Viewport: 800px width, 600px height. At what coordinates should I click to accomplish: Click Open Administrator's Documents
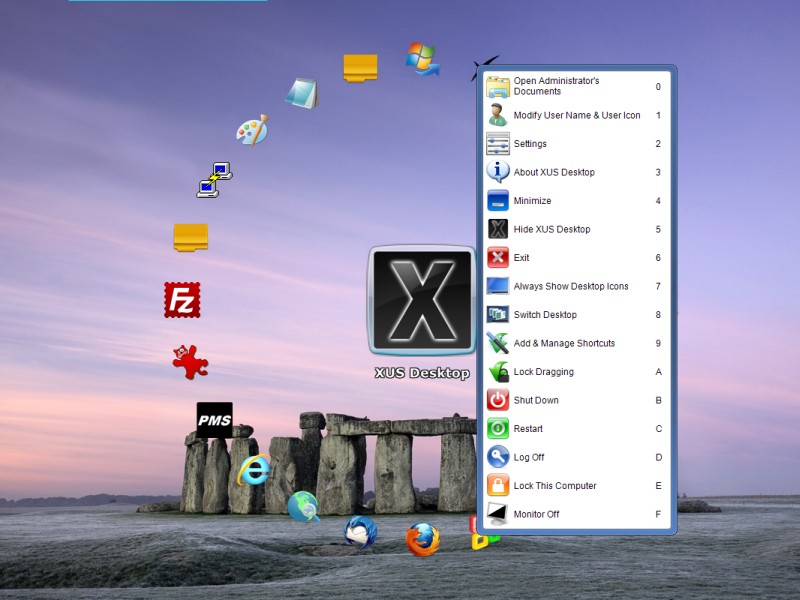click(556, 86)
